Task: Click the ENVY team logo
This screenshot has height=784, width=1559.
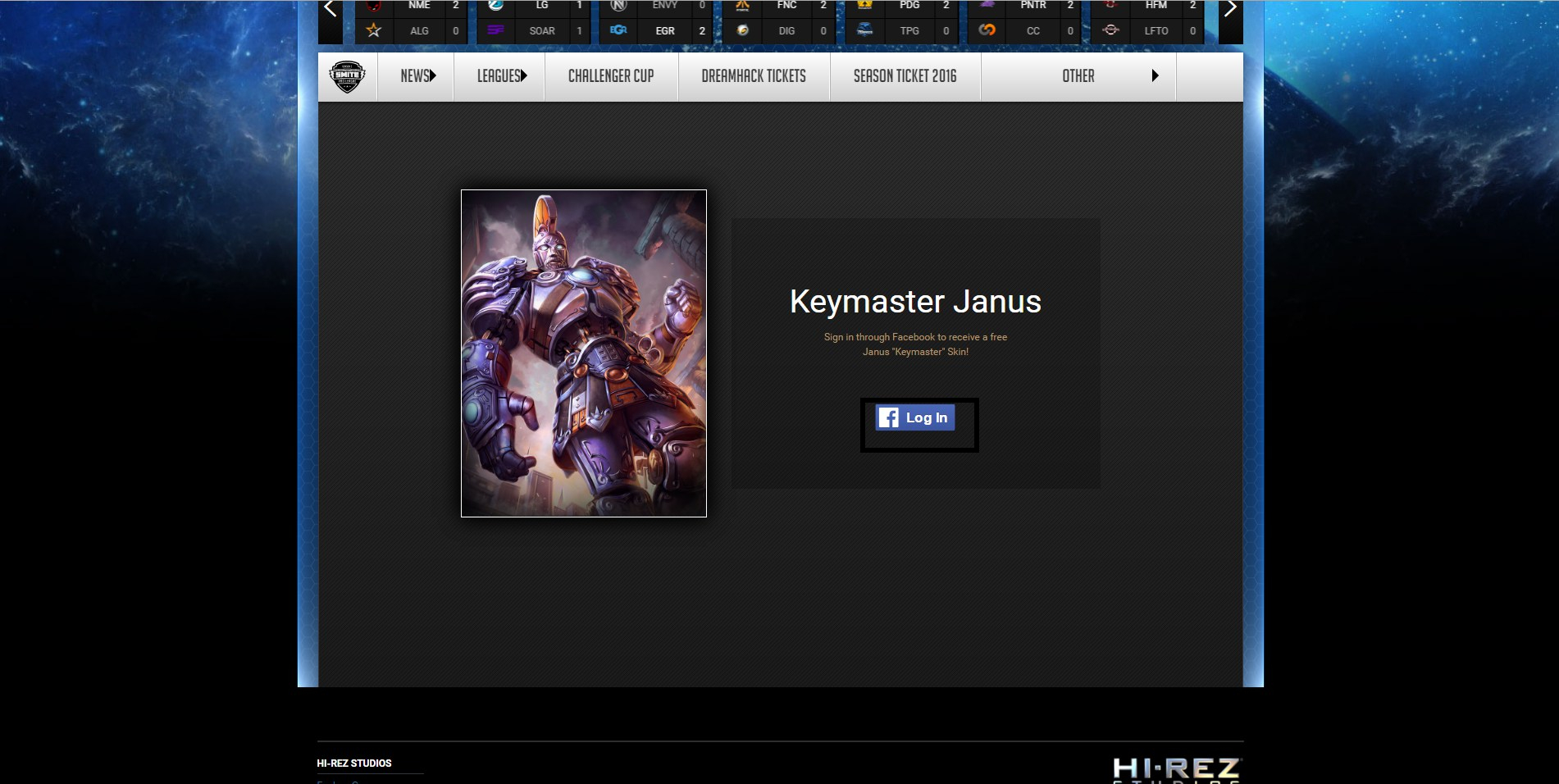Action: click(x=618, y=5)
